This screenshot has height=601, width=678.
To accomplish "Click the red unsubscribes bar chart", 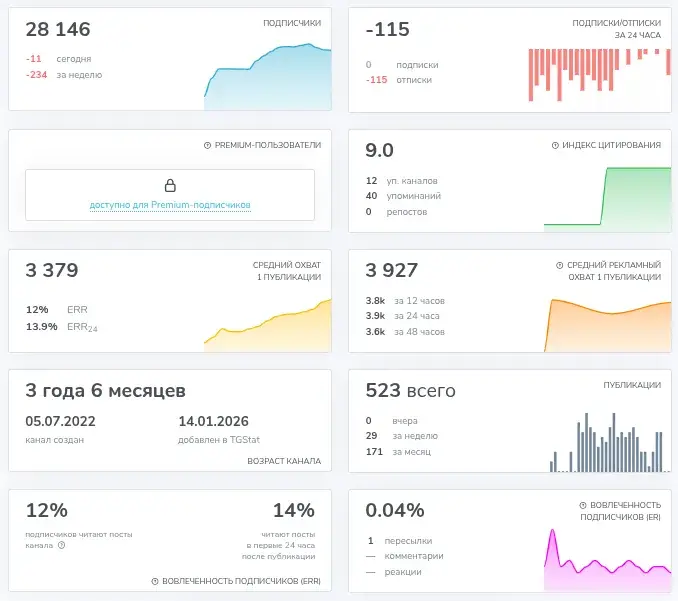I will (x=599, y=74).
